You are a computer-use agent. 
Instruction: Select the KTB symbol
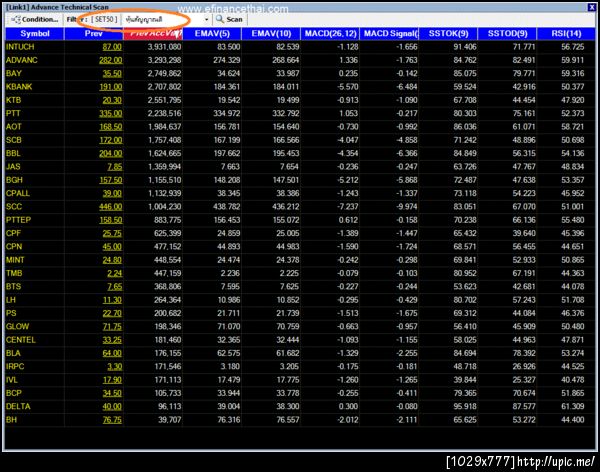click(x=13, y=100)
